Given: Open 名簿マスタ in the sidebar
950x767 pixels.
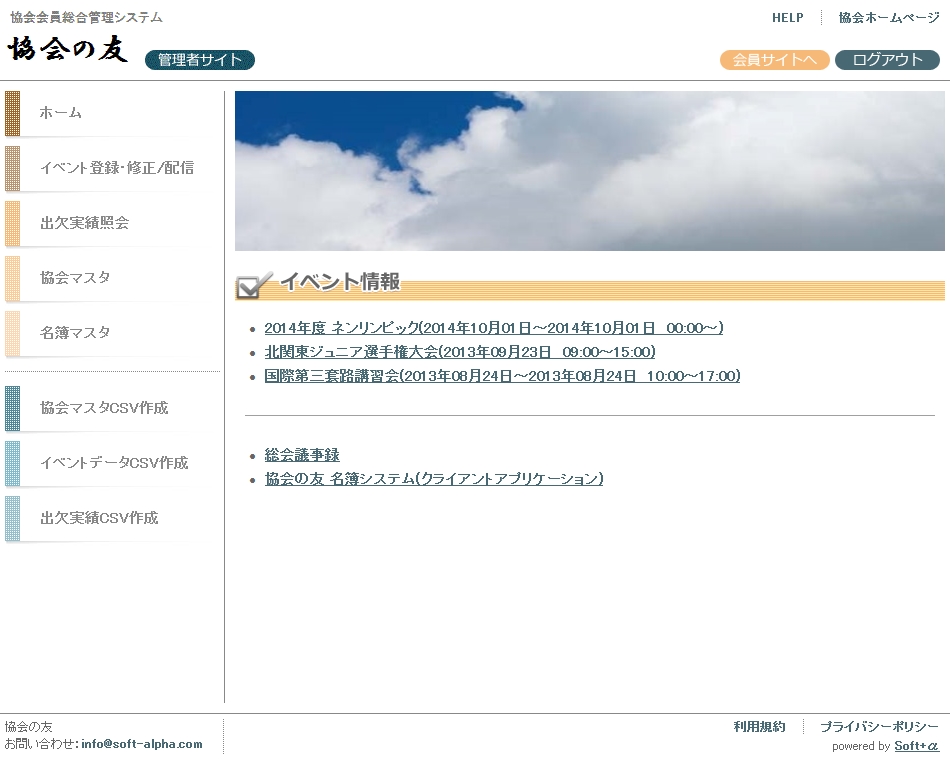Looking at the screenshot, I should (x=75, y=333).
